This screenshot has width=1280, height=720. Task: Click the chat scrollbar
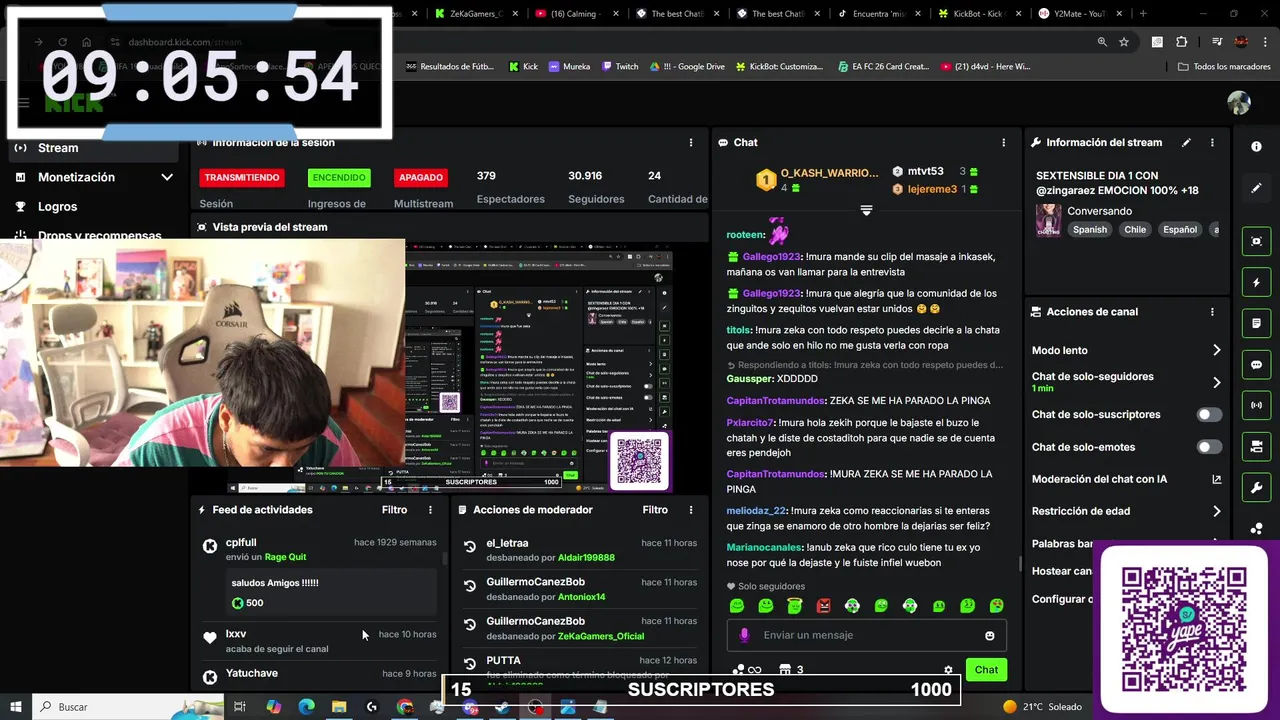click(1020, 565)
